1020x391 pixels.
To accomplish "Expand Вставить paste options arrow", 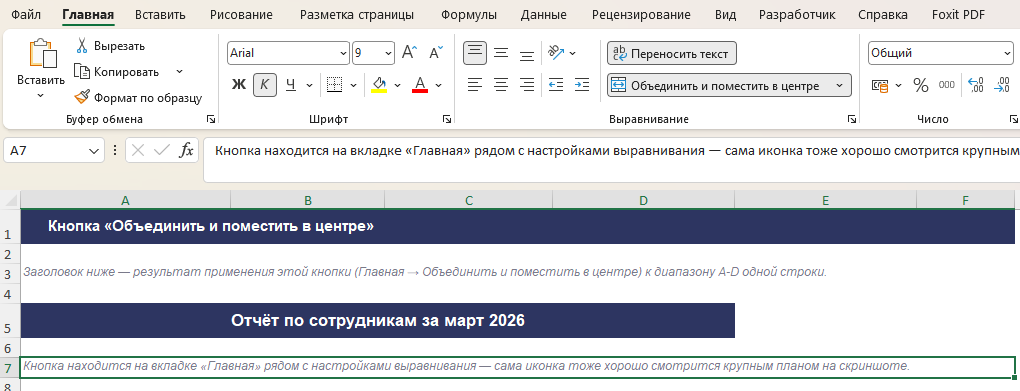I will click(x=40, y=96).
